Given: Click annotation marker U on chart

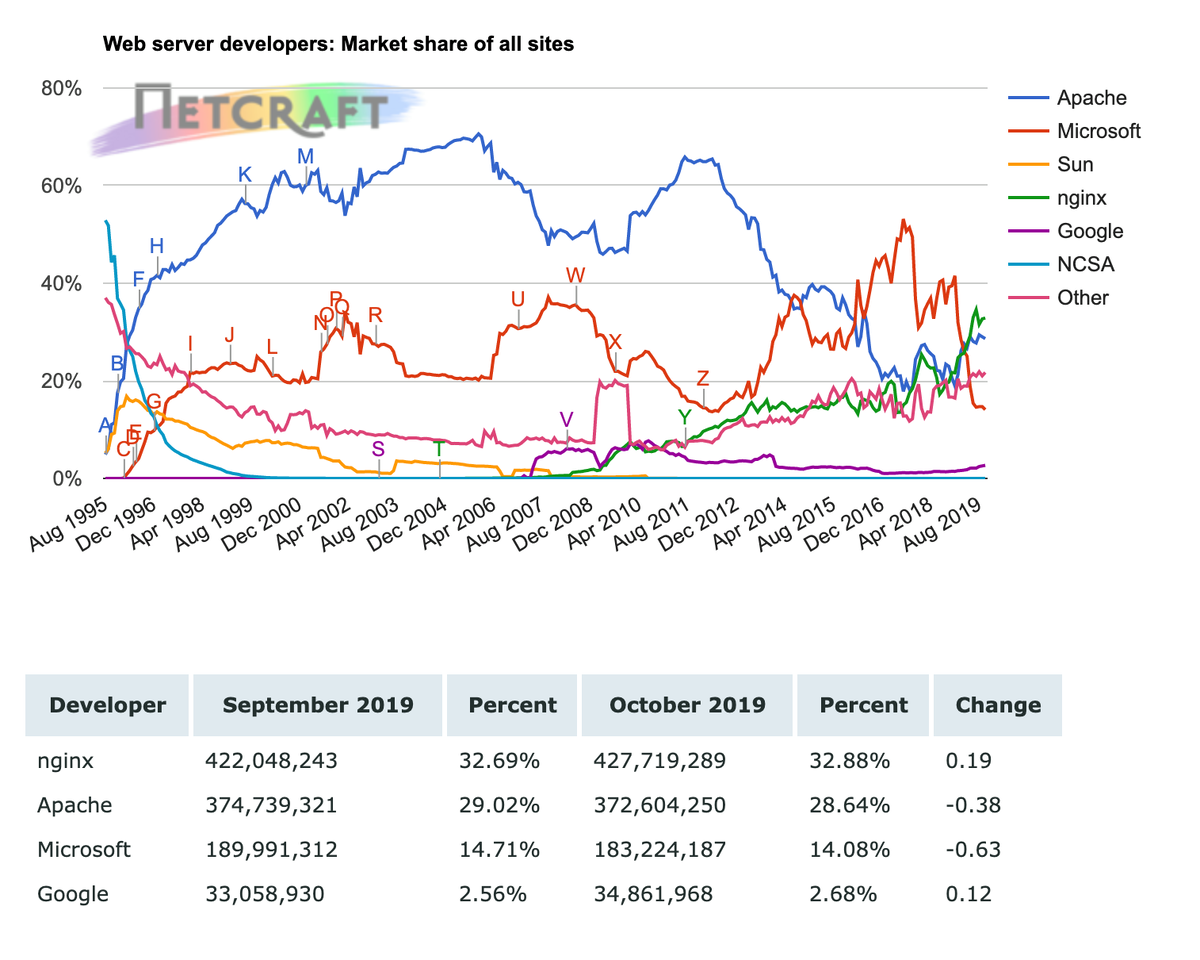Looking at the screenshot, I should click(x=517, y=299).
